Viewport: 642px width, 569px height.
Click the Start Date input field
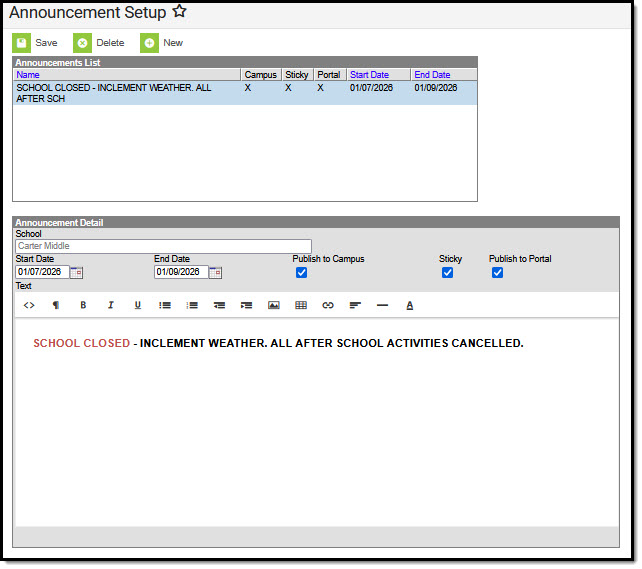pos(42,272)
